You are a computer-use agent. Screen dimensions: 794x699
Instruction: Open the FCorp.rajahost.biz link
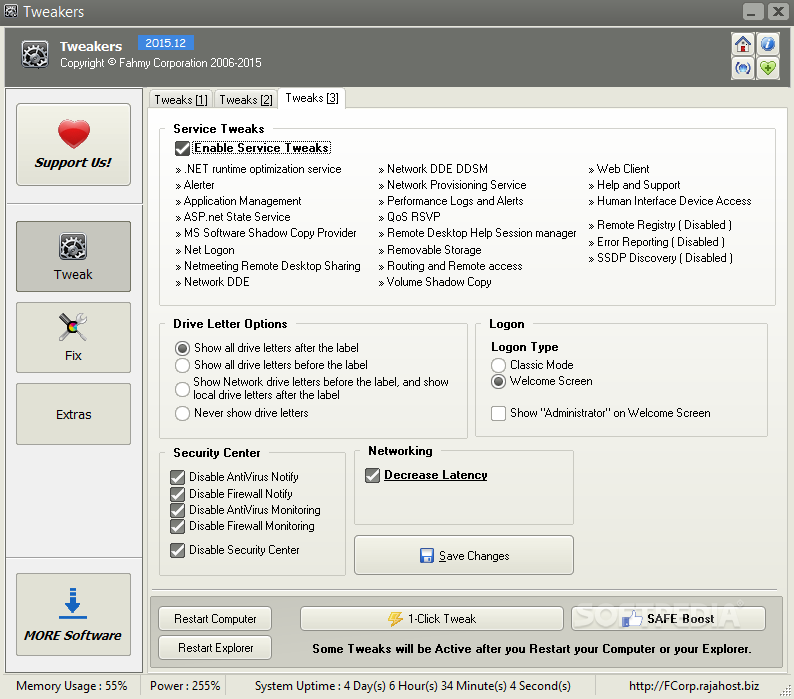694,686
